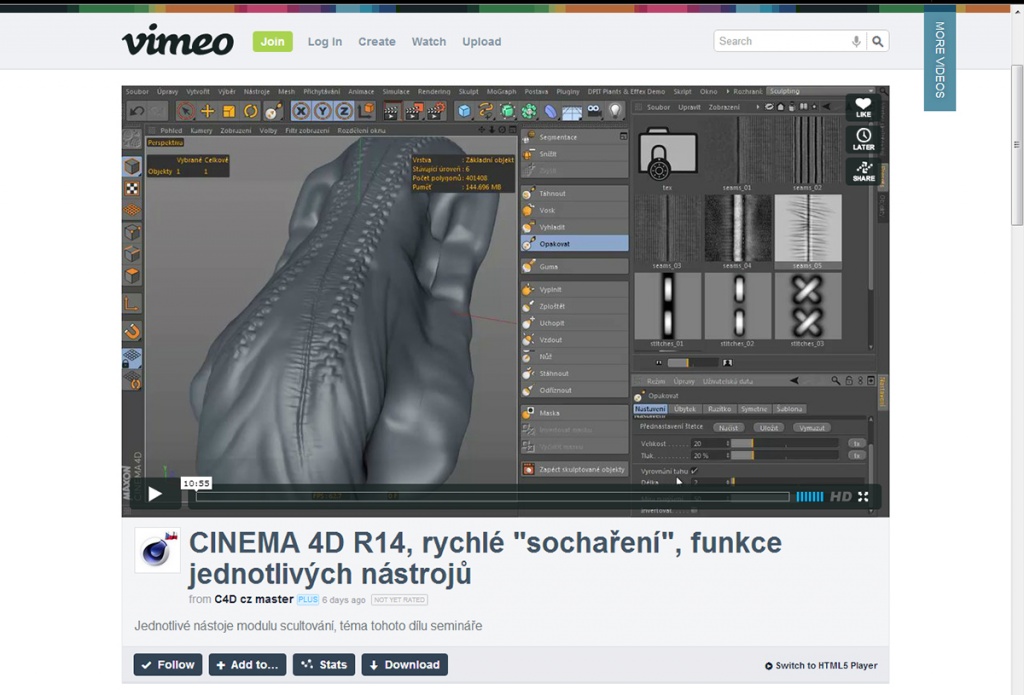Viewport: 1024px width, 695px height.
Task: Click the blue Cube primitive icon
Action: [464, 111]
